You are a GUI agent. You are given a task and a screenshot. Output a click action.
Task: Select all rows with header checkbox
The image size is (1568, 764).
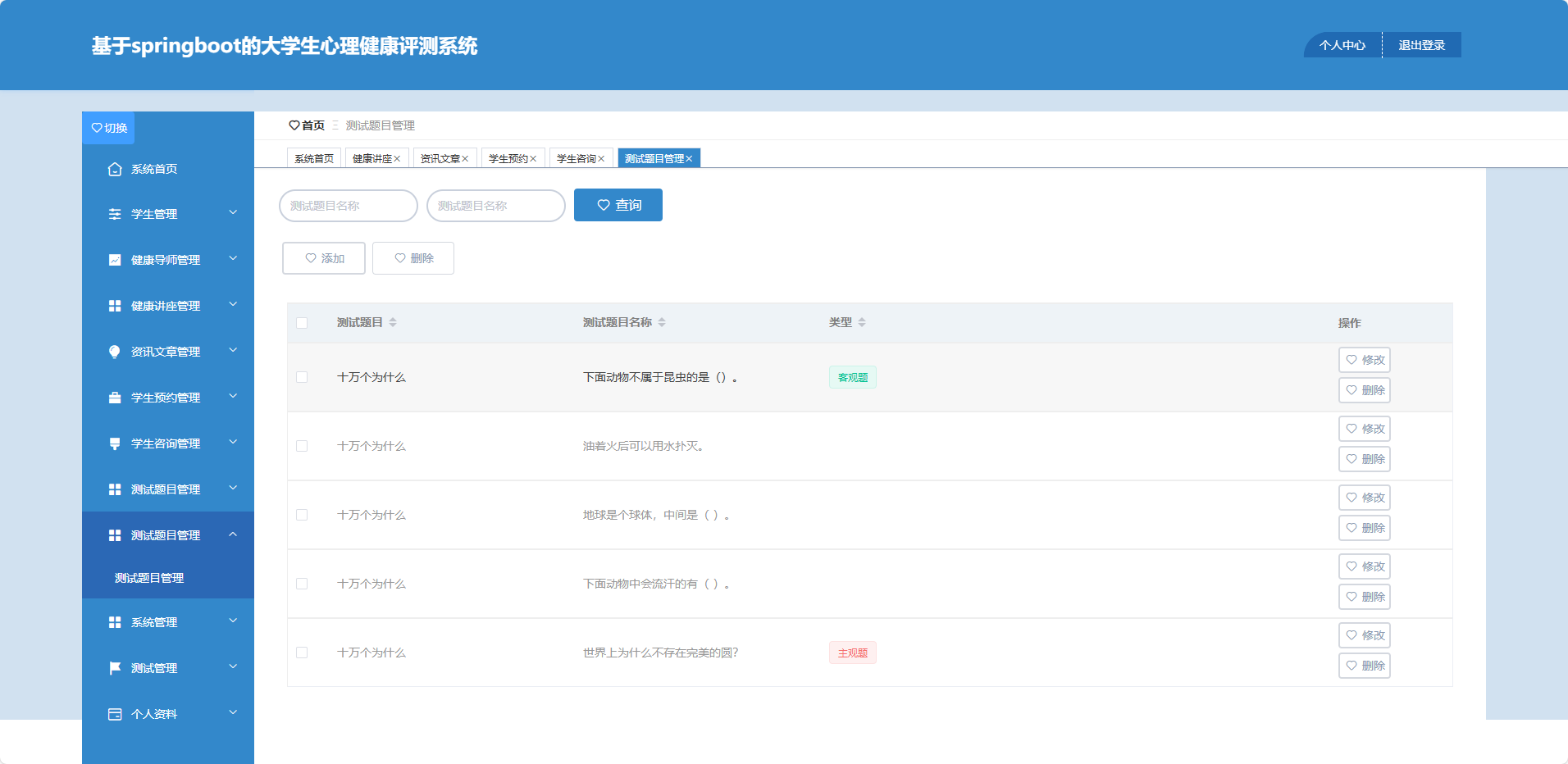(302, 323)
